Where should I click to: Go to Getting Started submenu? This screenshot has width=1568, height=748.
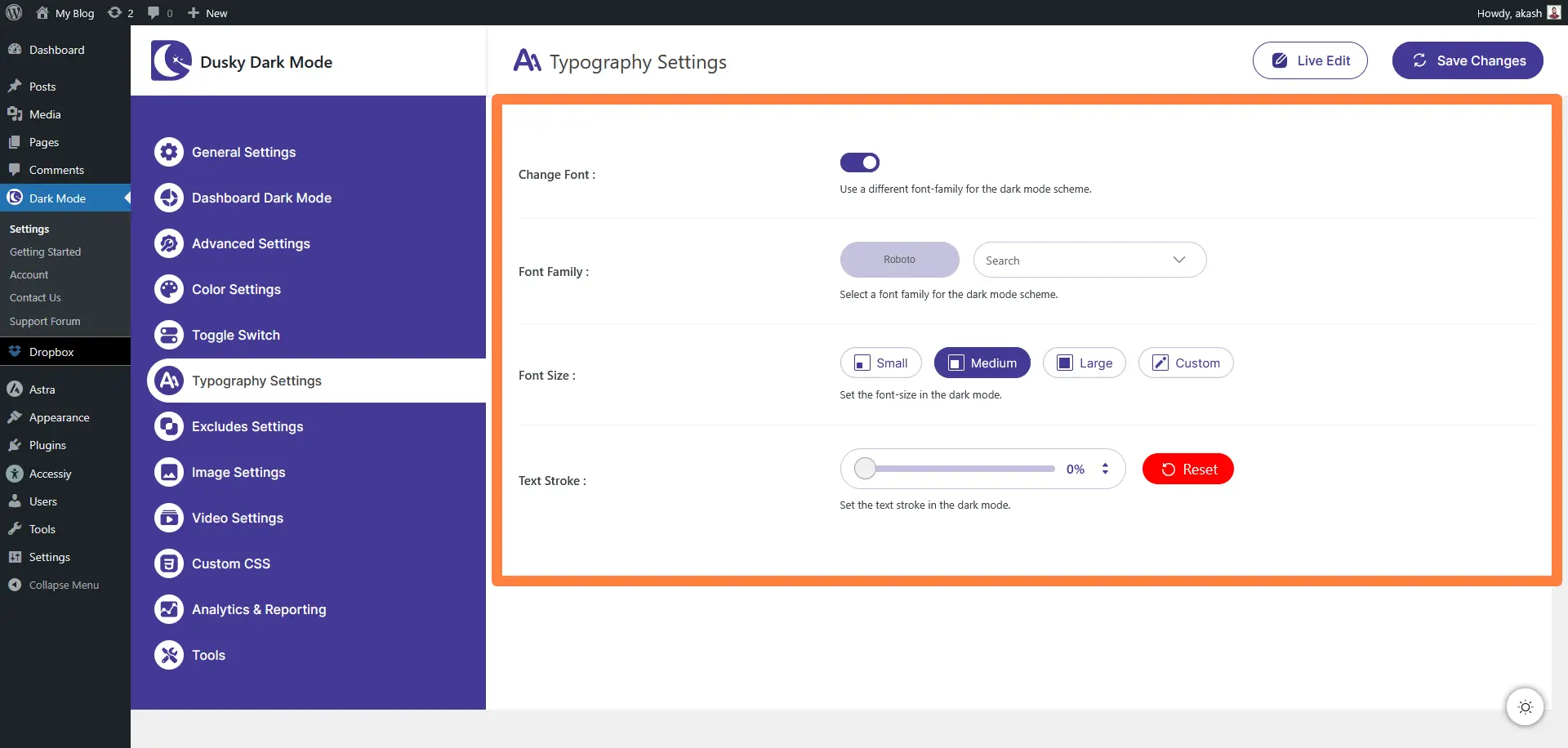click(45, 252)
